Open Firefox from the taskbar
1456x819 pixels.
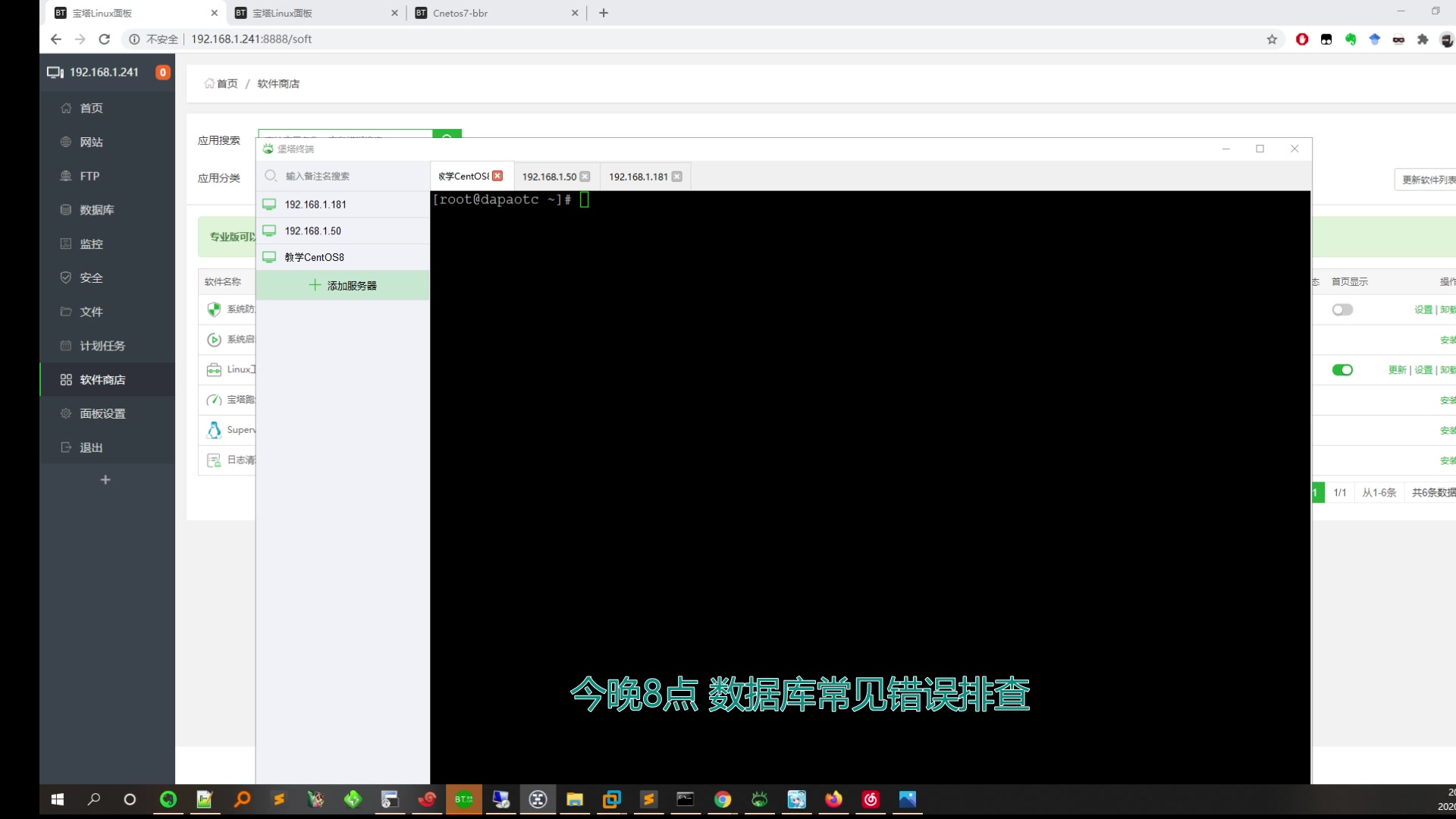(833, 799)
